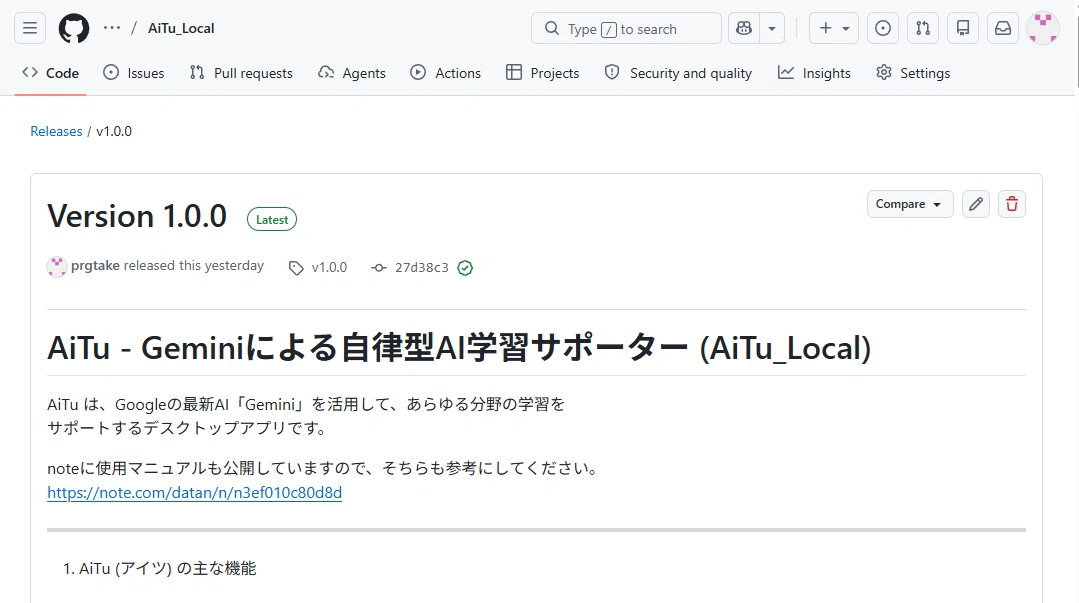Click the v1.0.0 breadcrumb text

[x=114, y=131]
